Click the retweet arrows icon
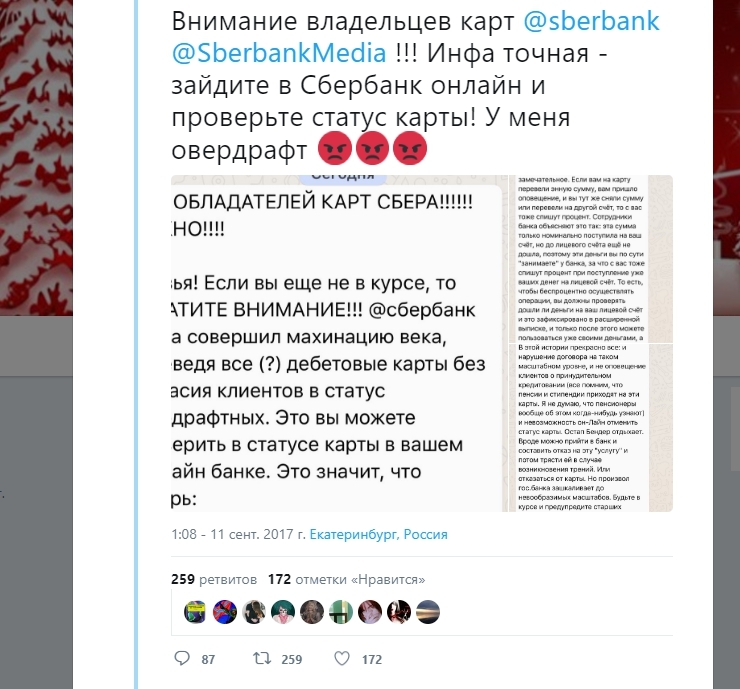The height and width of the screenshot is (689, 740). [261, 658]
